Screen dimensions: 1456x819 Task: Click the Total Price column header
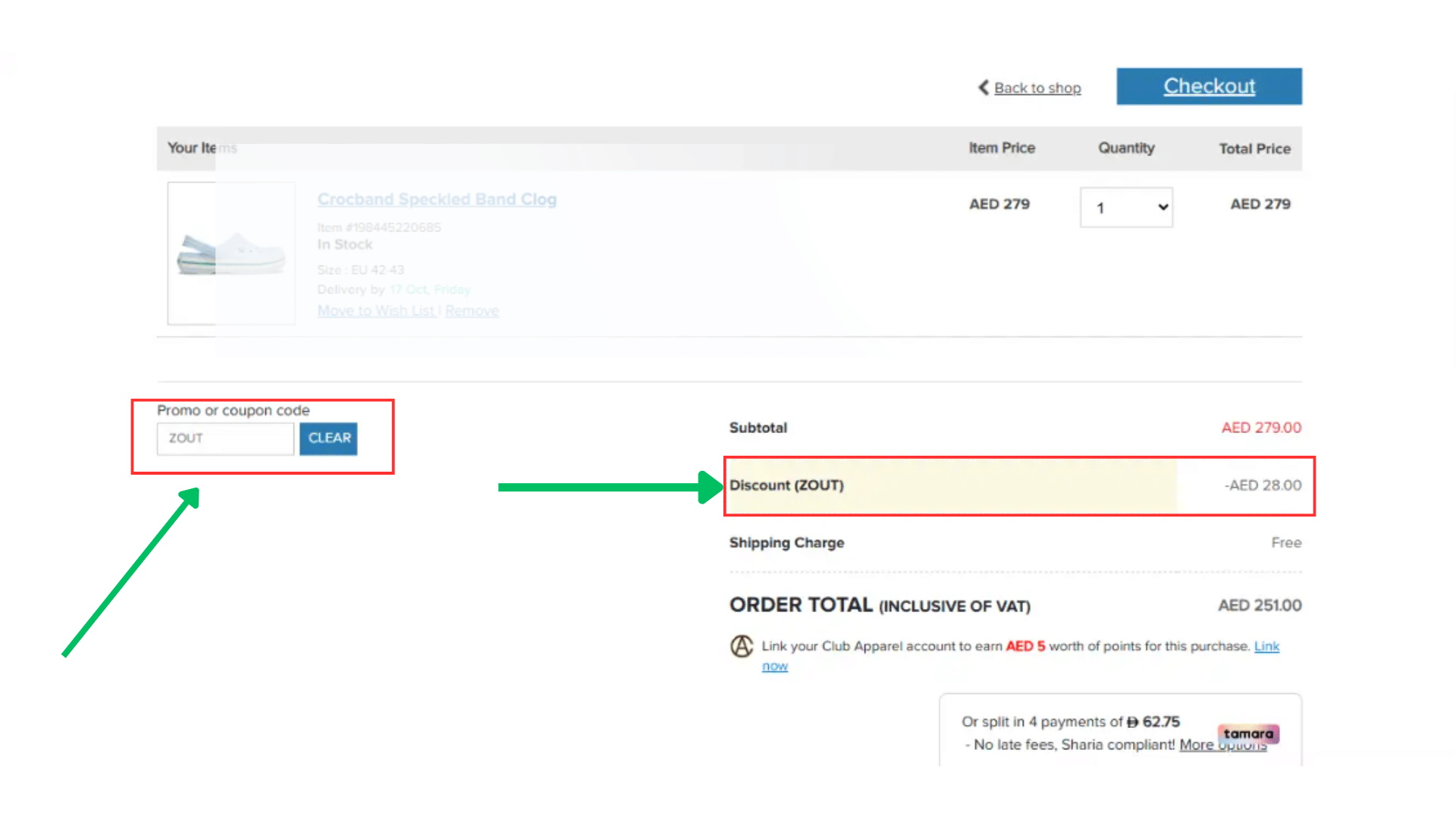(1254, 149)
